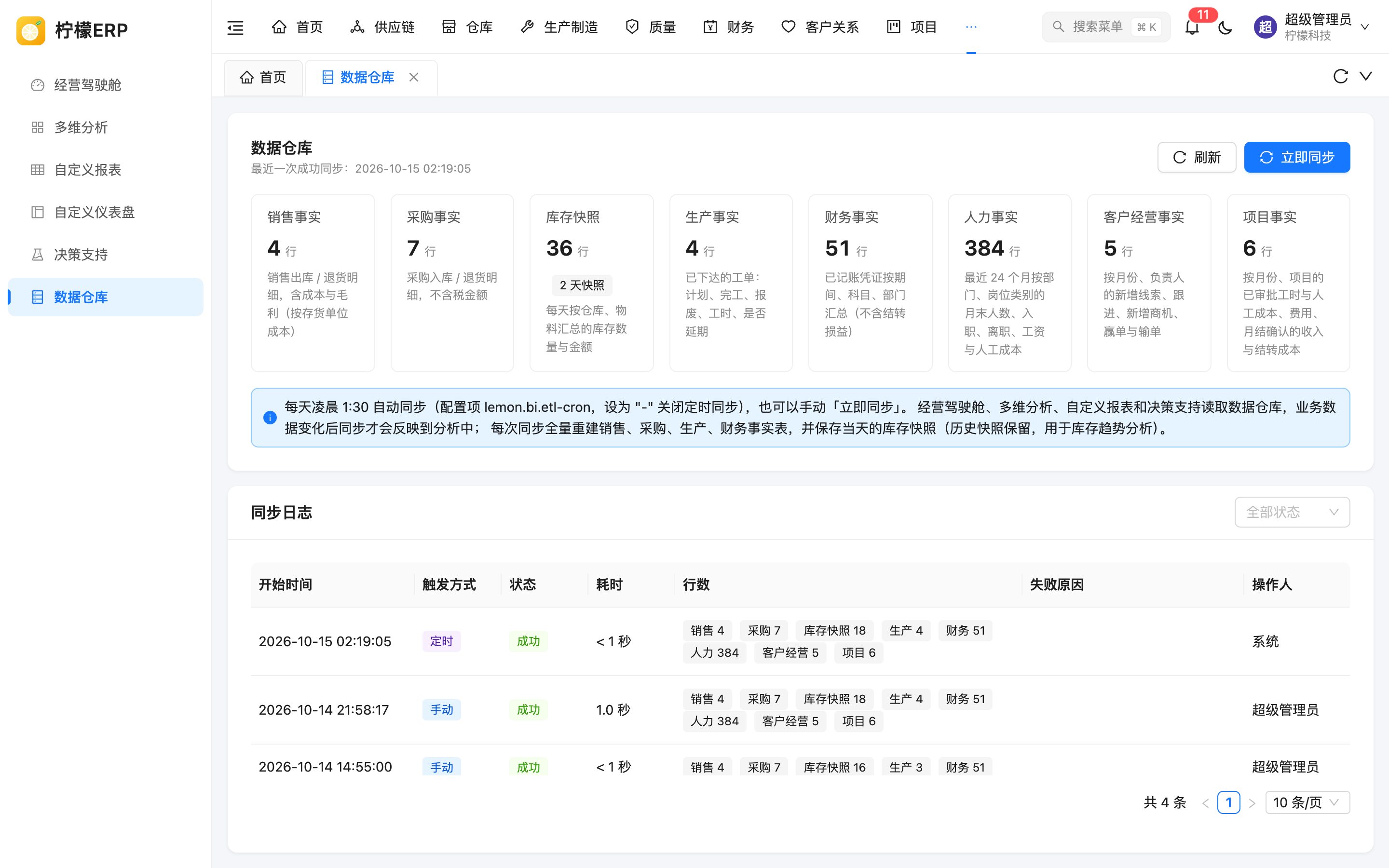Expand the tab bar options chevron

tap(1366, 76)
